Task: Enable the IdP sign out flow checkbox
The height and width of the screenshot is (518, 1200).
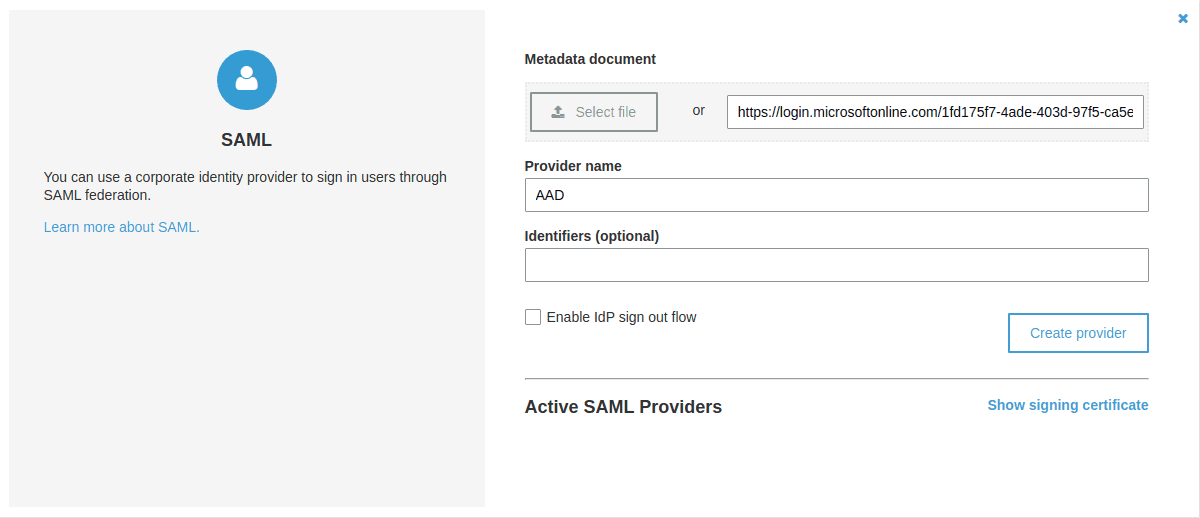Action: pyautogui.click(x=533, y=317)
